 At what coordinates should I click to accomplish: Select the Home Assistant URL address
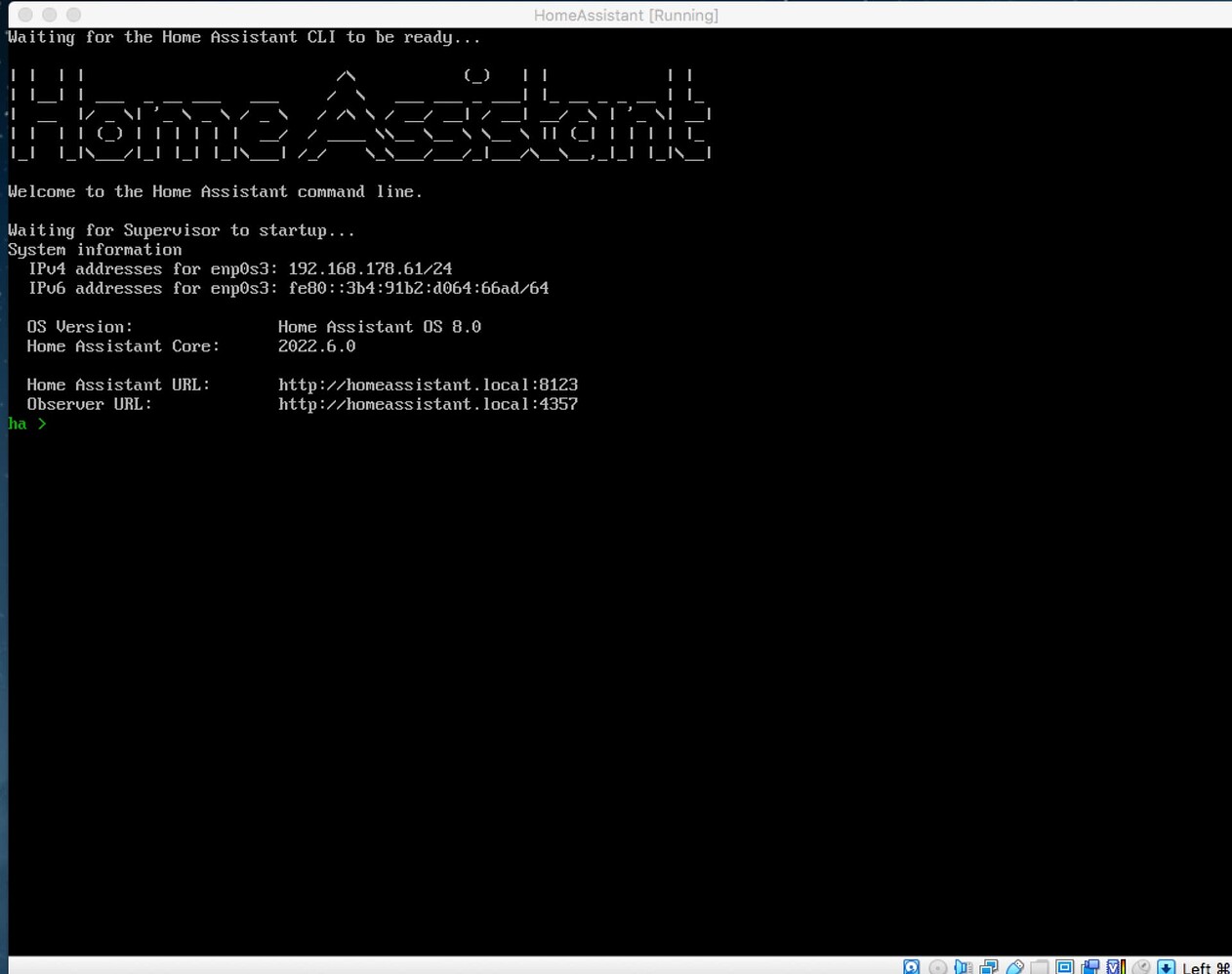pyautogui.click(x=428, y=385)
